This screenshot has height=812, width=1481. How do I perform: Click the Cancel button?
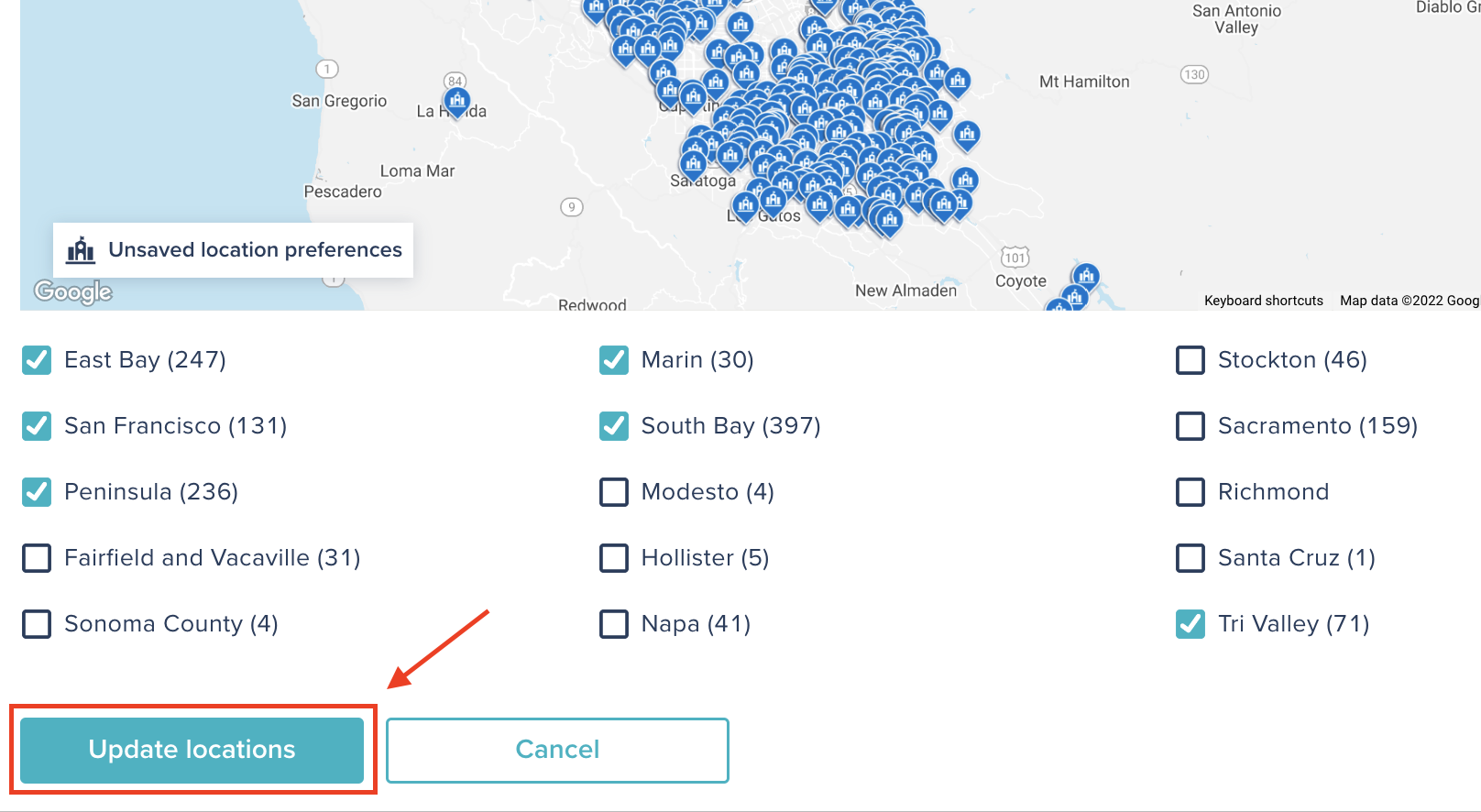point(557,750)
